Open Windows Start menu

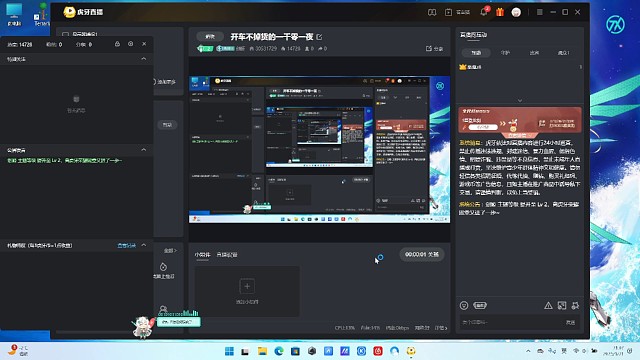229,351
